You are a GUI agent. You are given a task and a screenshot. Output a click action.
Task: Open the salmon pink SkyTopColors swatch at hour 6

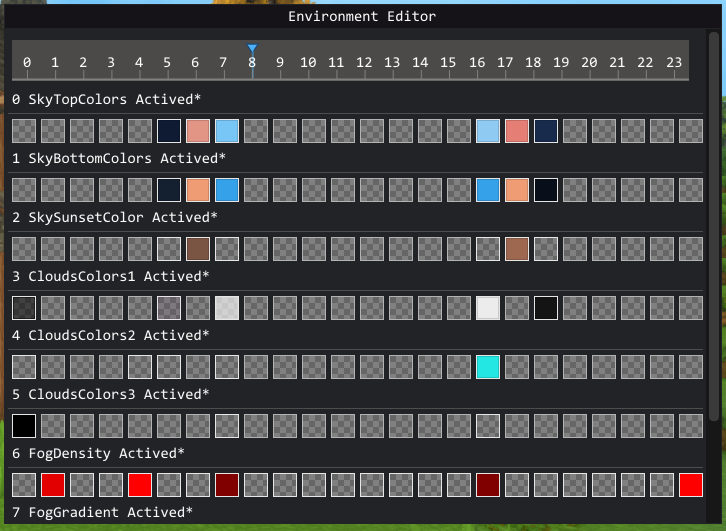(198, 131)
